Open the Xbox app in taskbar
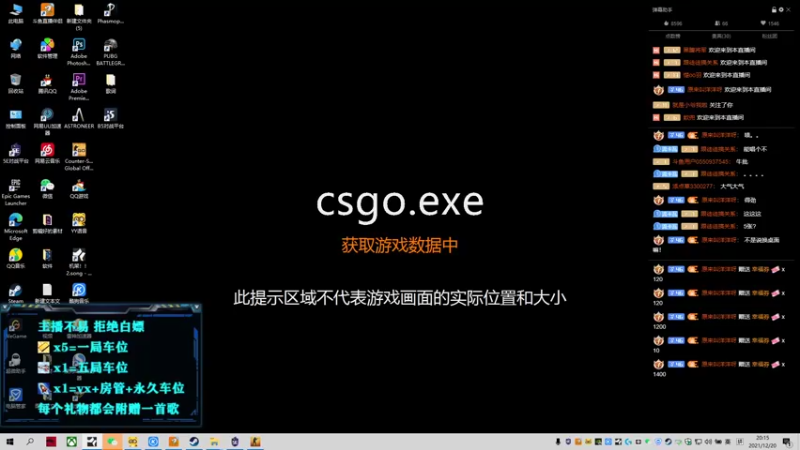 coord(71,442)
